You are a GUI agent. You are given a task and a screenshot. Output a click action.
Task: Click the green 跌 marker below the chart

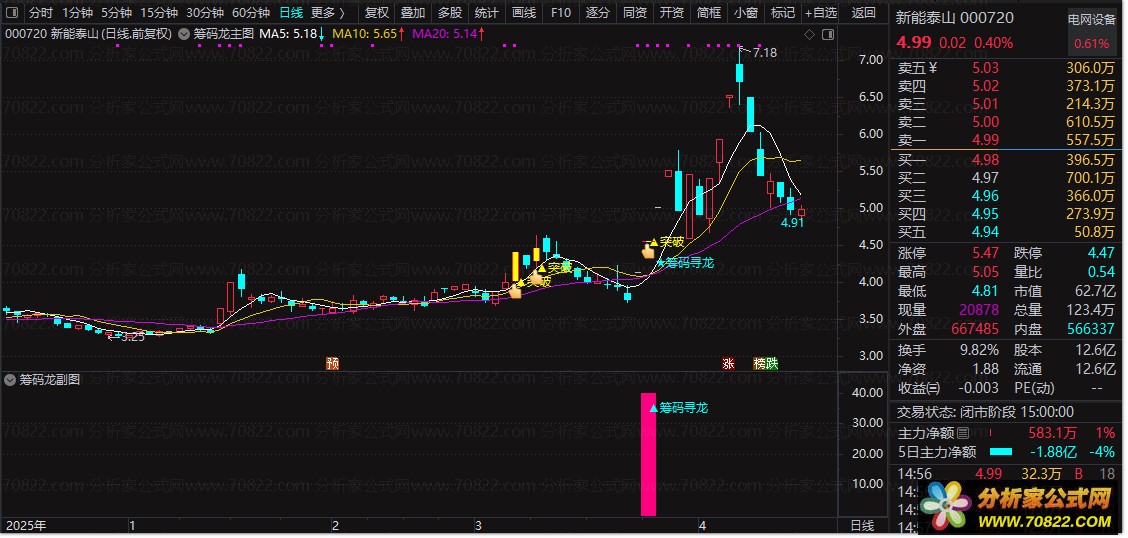coord(772,363)
